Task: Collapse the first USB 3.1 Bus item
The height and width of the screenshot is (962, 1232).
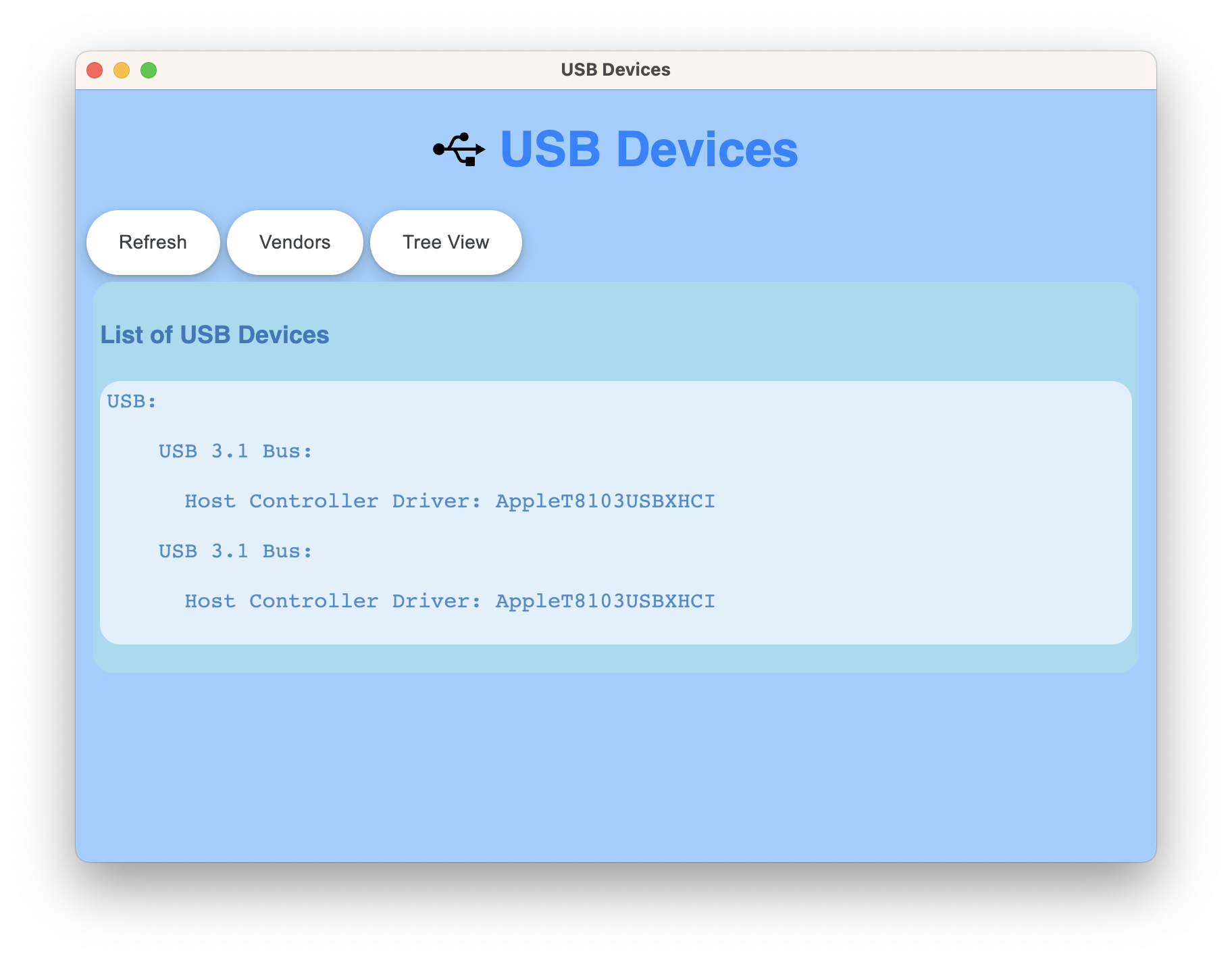Action: click(x=235, y=451)
